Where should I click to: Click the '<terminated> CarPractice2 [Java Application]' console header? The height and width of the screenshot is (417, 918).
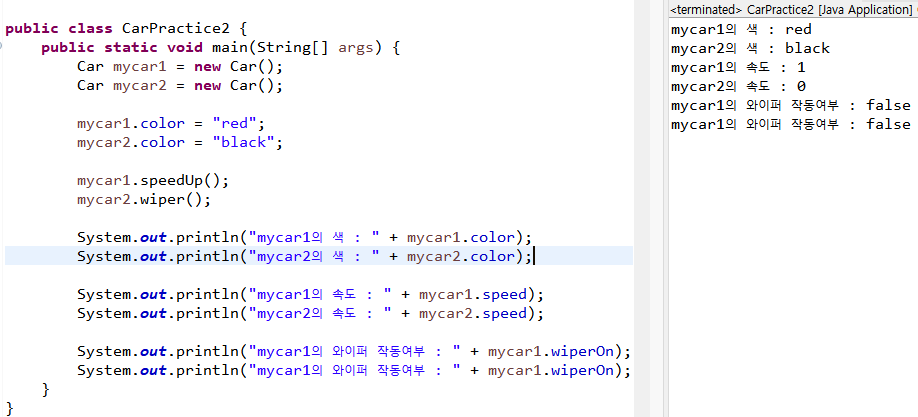coord(793,10)
